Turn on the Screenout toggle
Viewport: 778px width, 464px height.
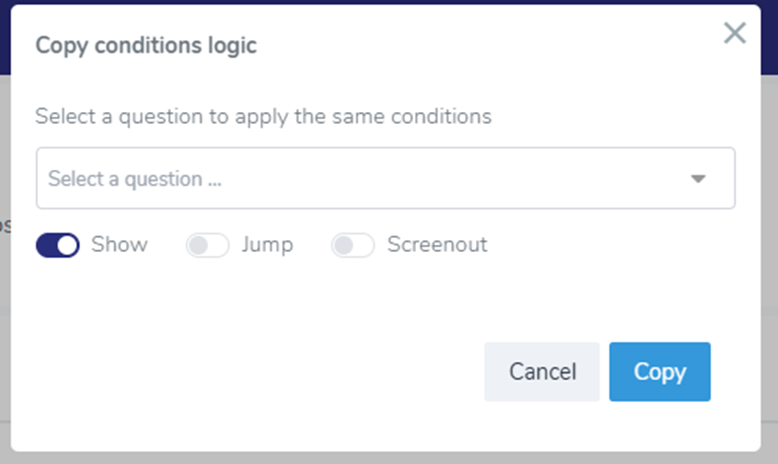[353, 245]
